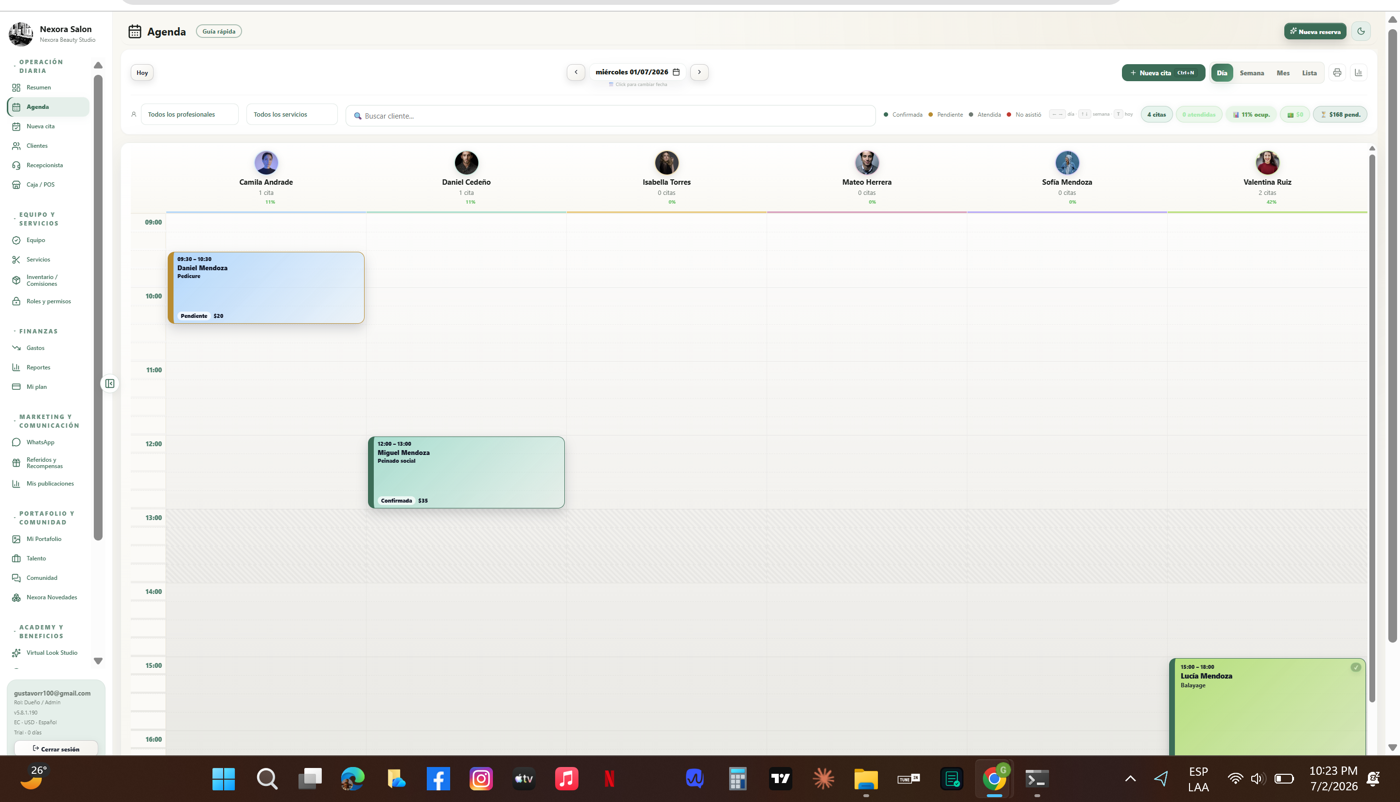The height and width of the screenshot is (802, 1400).
Task: Open Instagram from the taskbar
Action: pos(481,779)
